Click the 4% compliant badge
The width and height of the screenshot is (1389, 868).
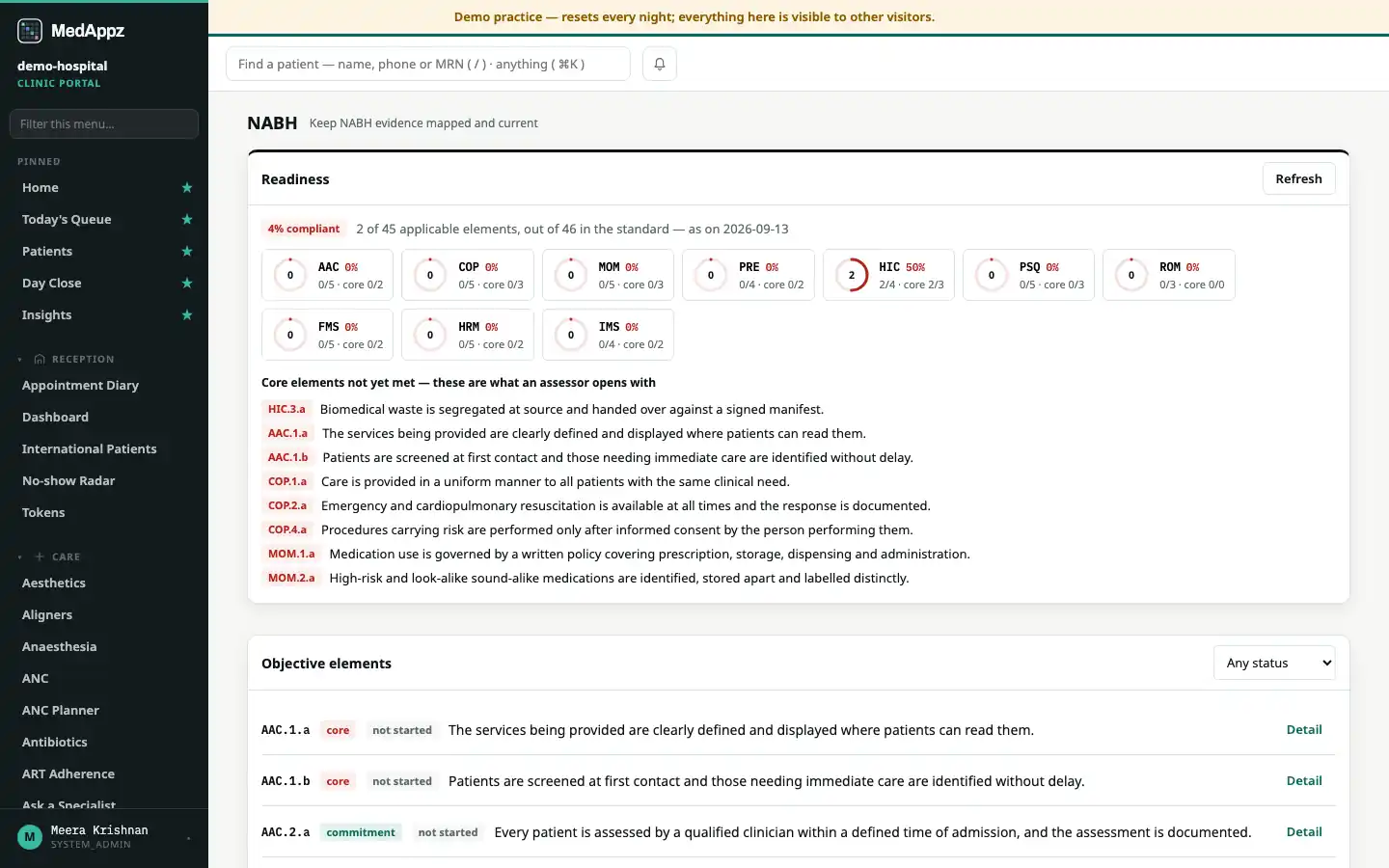point(304,229)
